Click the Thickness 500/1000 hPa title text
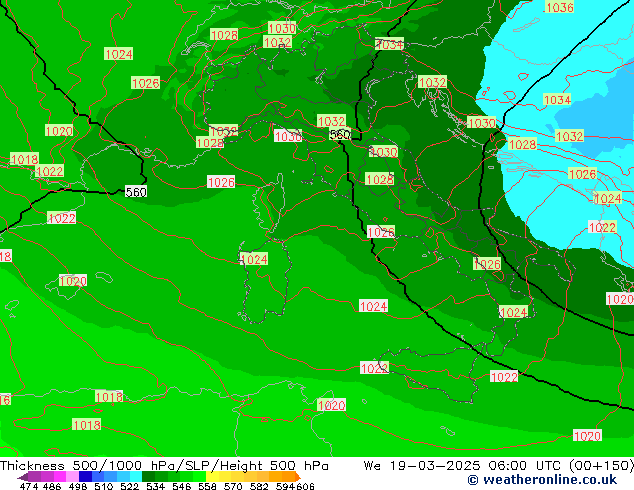Viewport: 634px width, 490px height. click(164, 465)
